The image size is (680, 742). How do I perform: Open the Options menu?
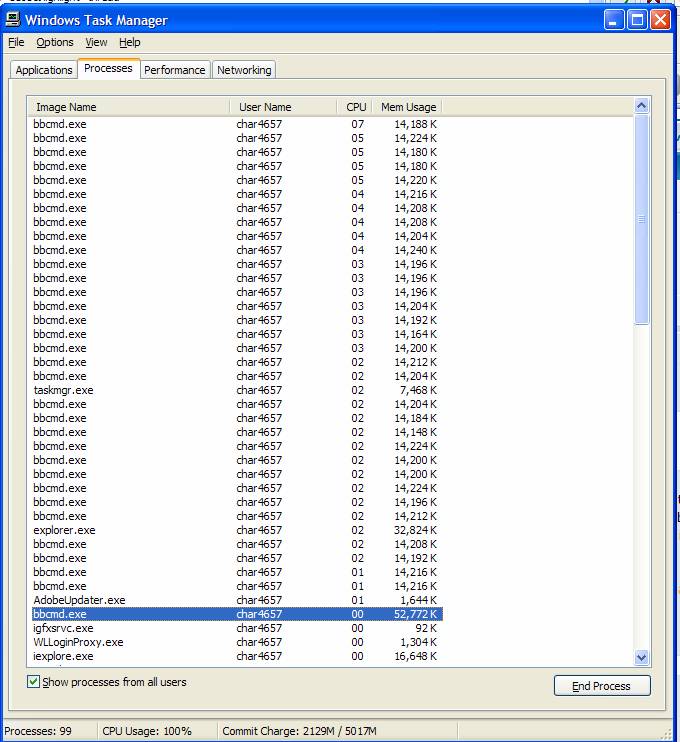pos(55,42)
